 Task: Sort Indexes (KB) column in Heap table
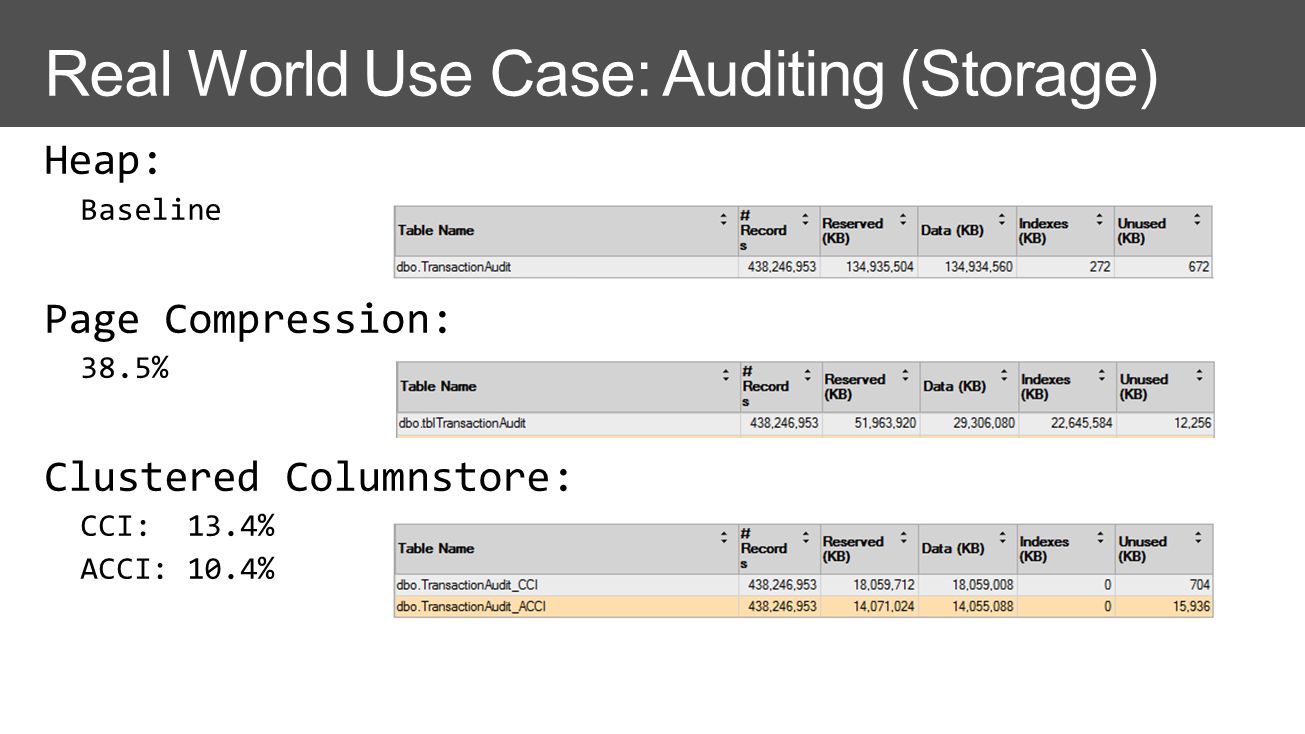coord(1099,219)
